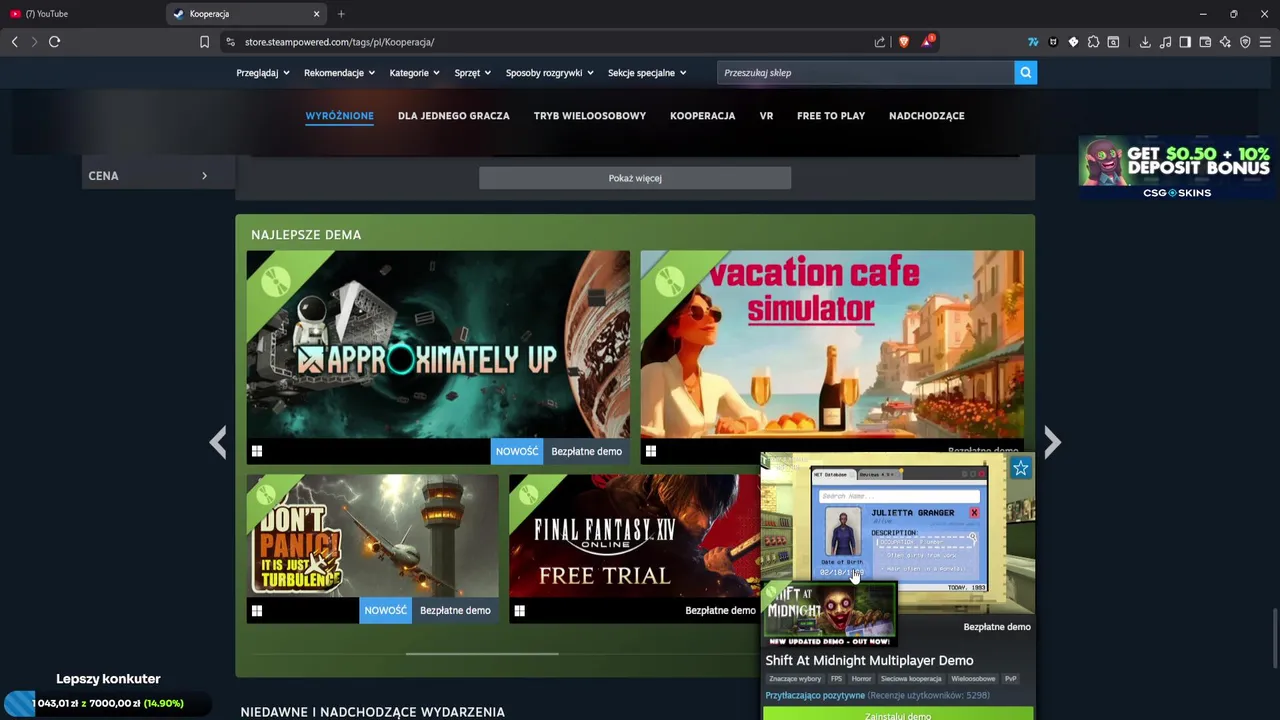Select the VR tab
Viewport: 1280px width, 720px height.
766,116
